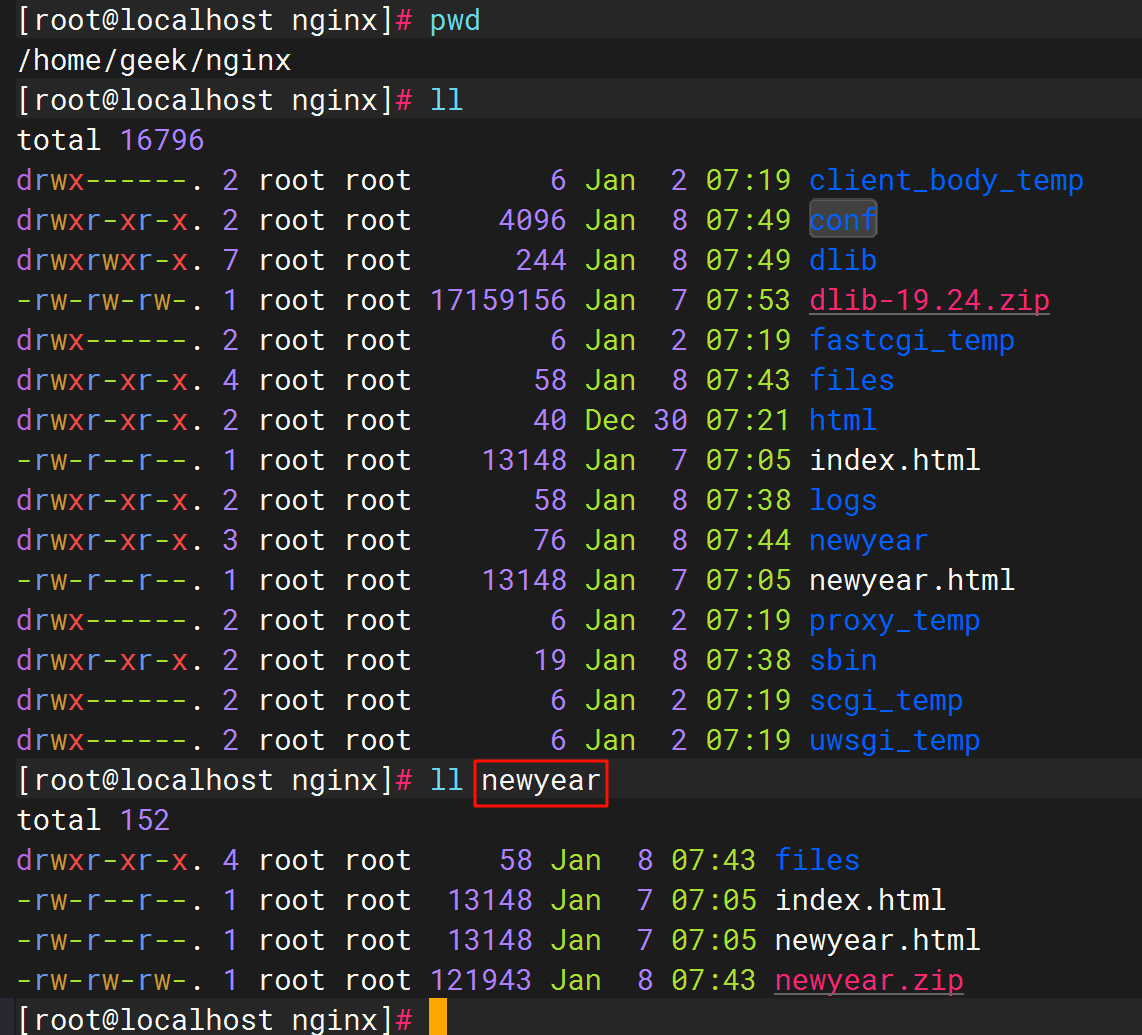
Task: Click the size value 40 in html row
Action: tap(550, 420)
